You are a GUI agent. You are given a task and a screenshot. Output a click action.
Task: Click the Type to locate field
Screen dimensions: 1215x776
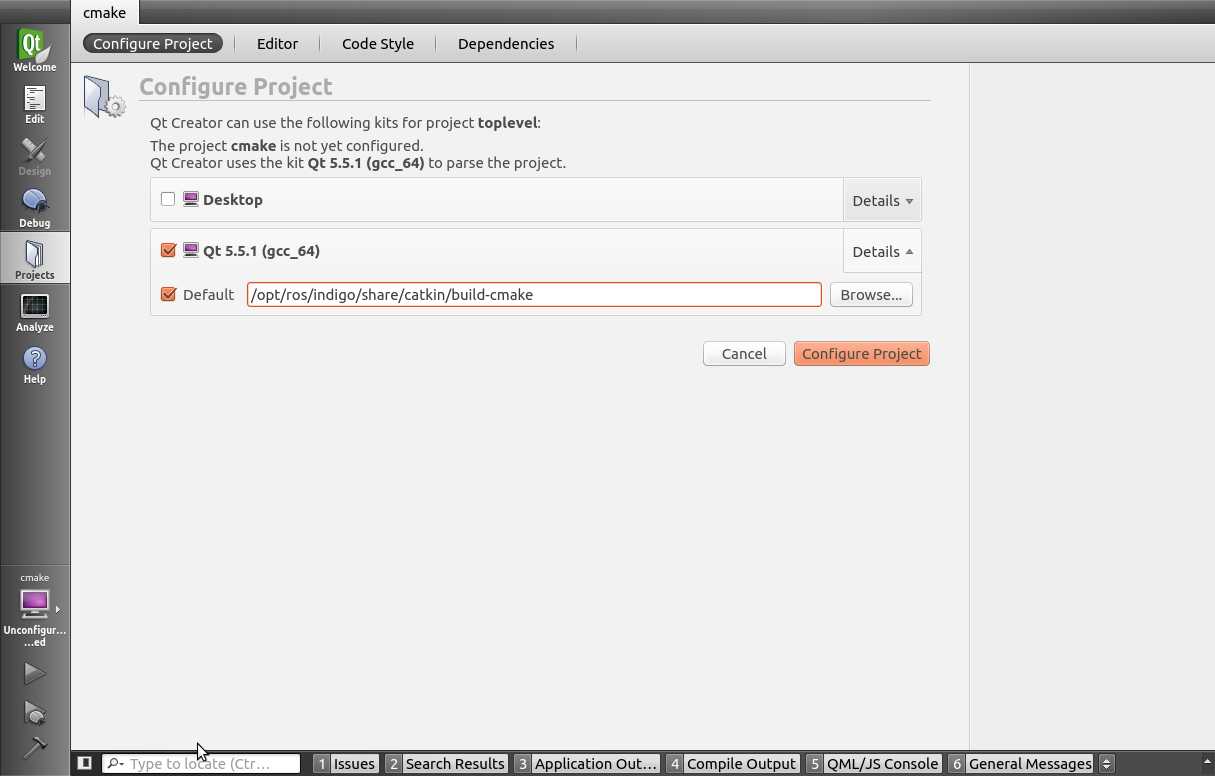point(201,763)
